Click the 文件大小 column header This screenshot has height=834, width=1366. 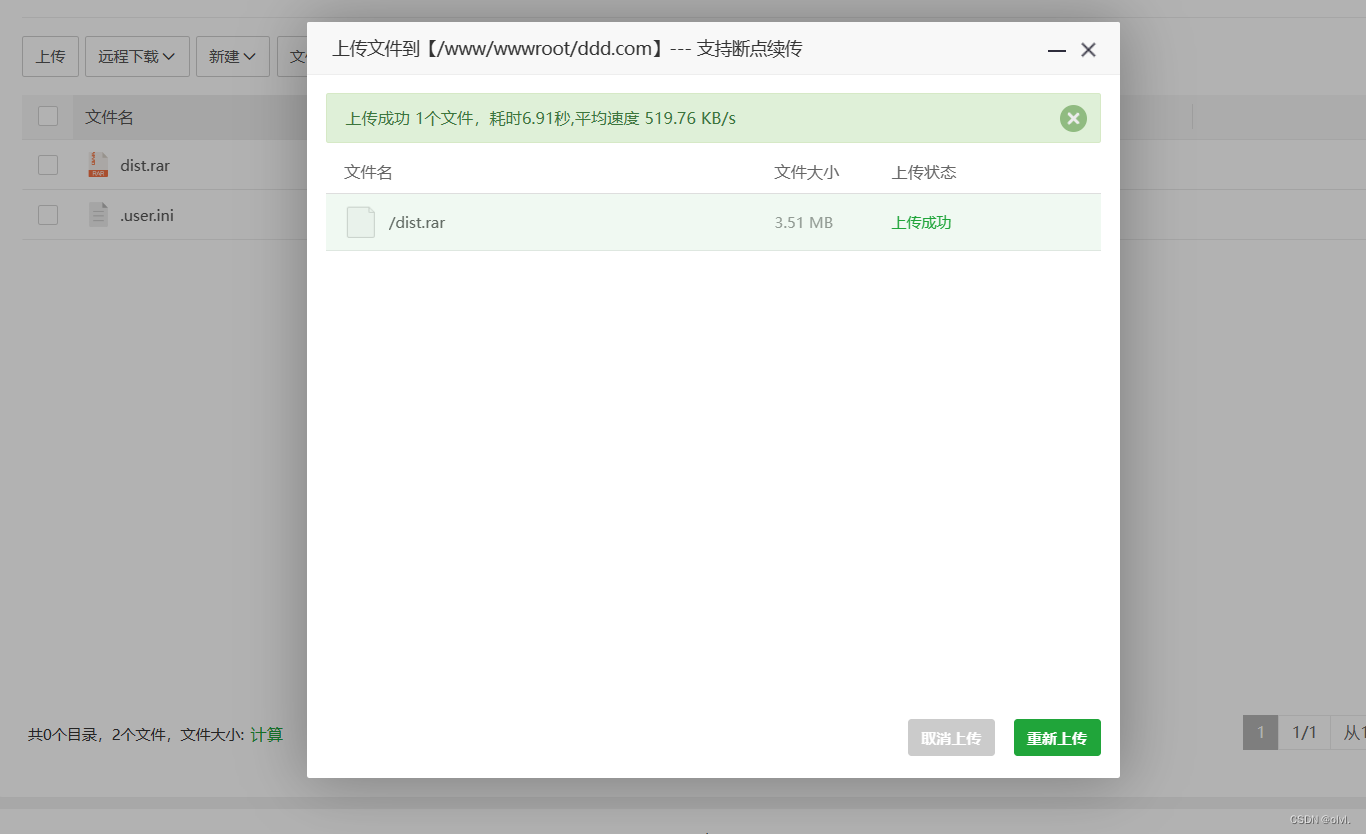[807, 172]
